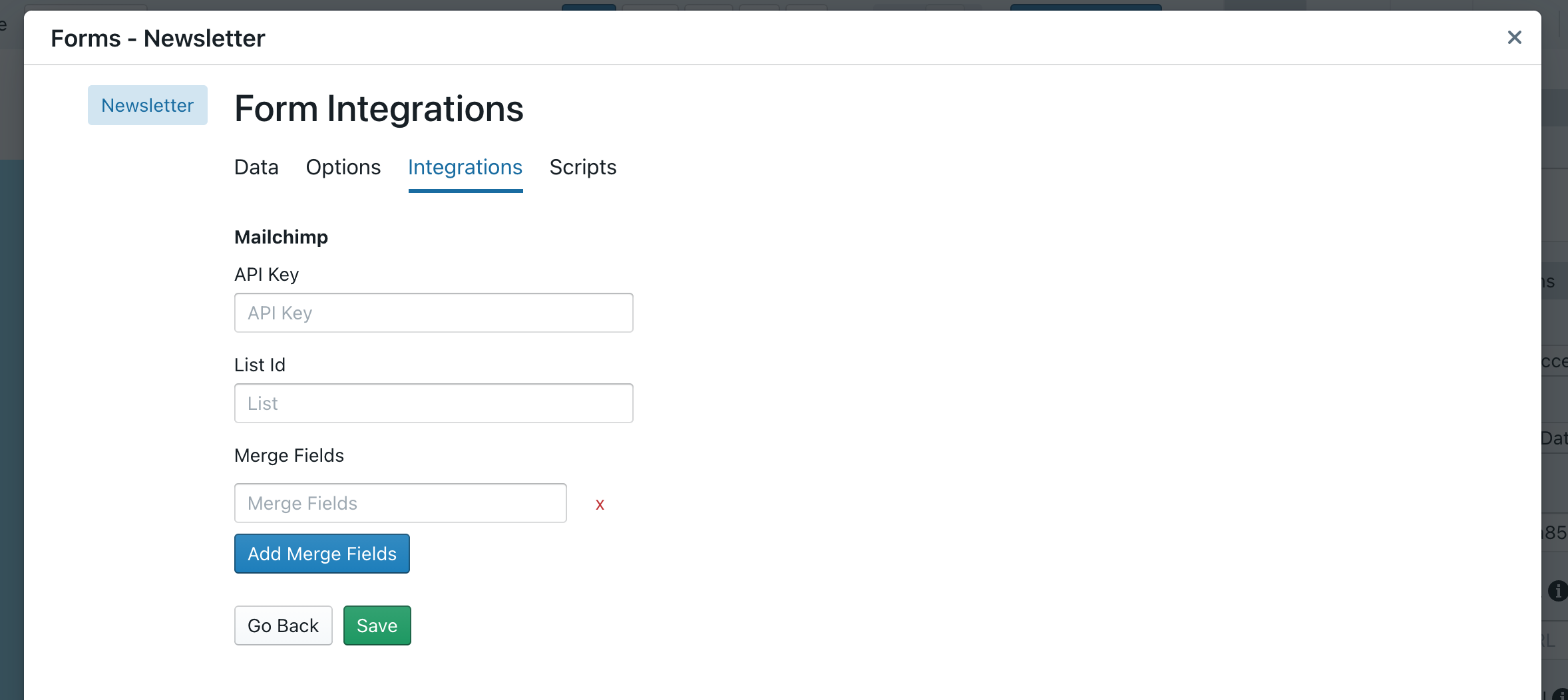Click into the List Id text box
The height and width of the screenshot is (700, 1568).
(434, 403)
